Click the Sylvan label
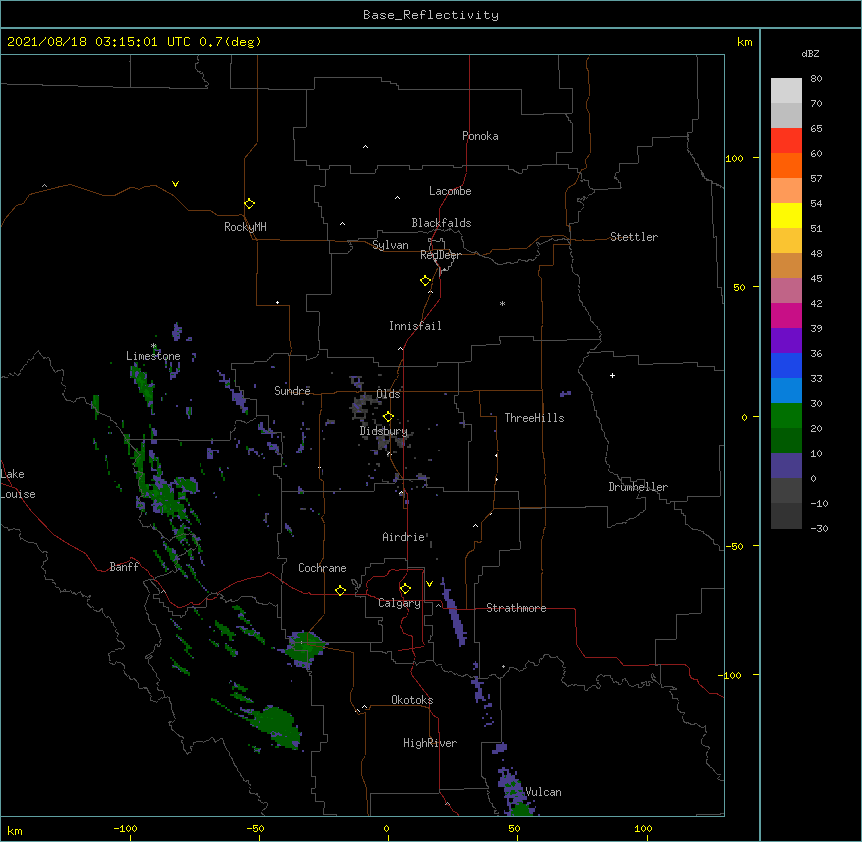This screenshot has width=862, height=842. click(390, 245)
